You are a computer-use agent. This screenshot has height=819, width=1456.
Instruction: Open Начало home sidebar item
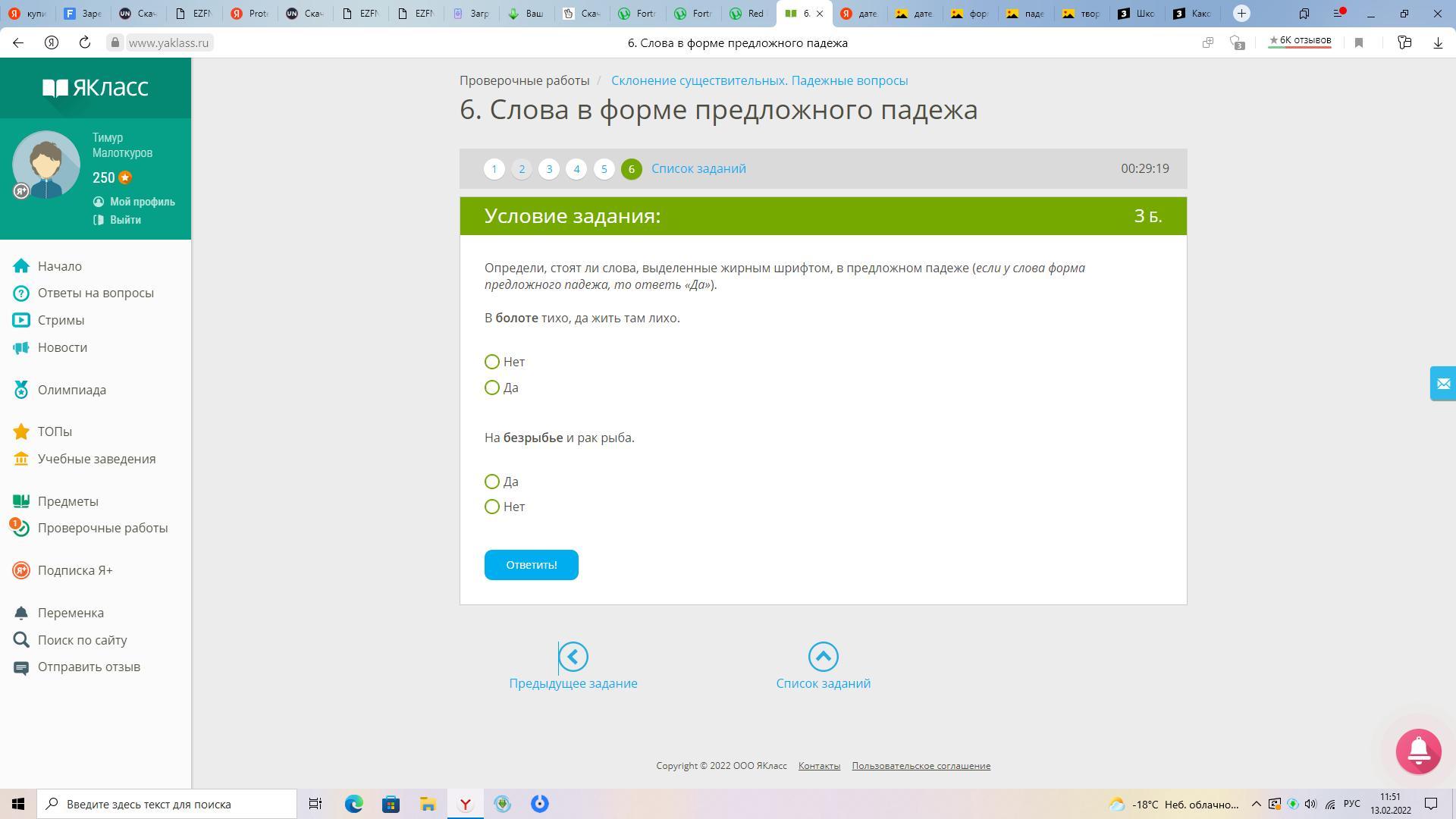click(x=59, y=266)
